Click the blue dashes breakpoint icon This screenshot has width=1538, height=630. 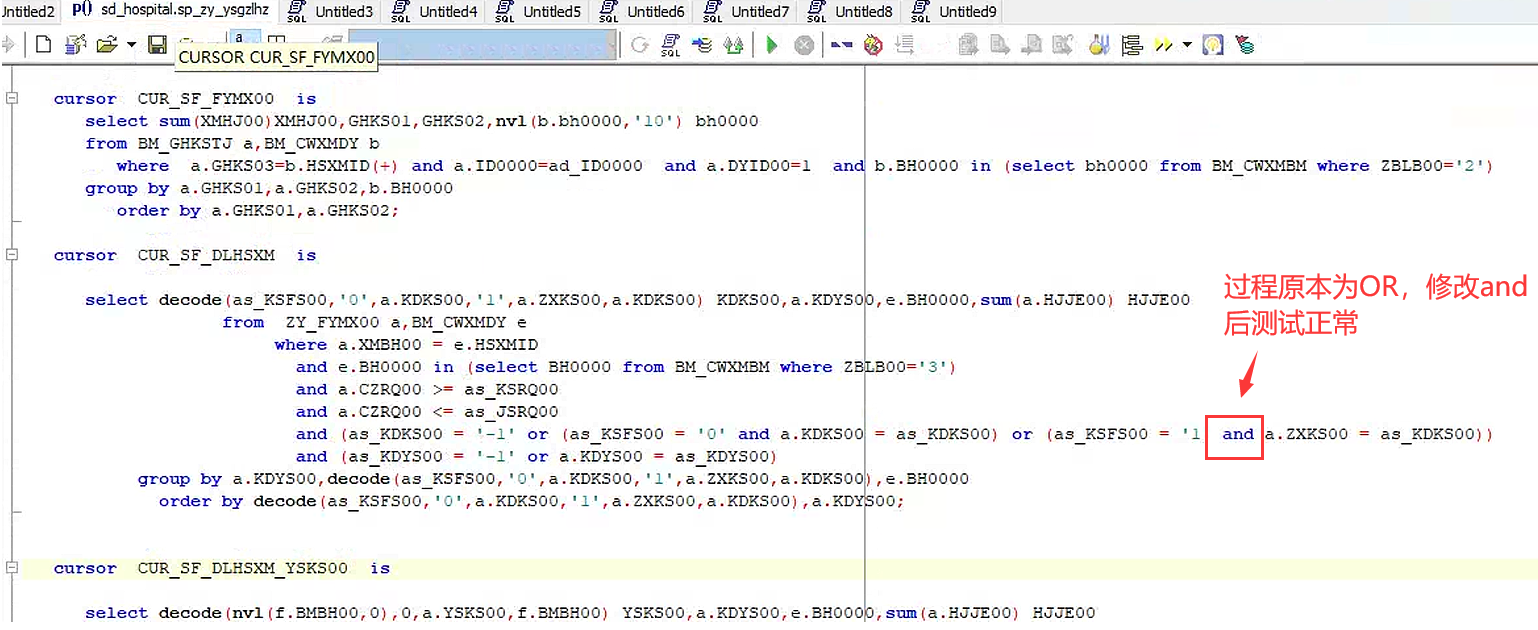842,45
